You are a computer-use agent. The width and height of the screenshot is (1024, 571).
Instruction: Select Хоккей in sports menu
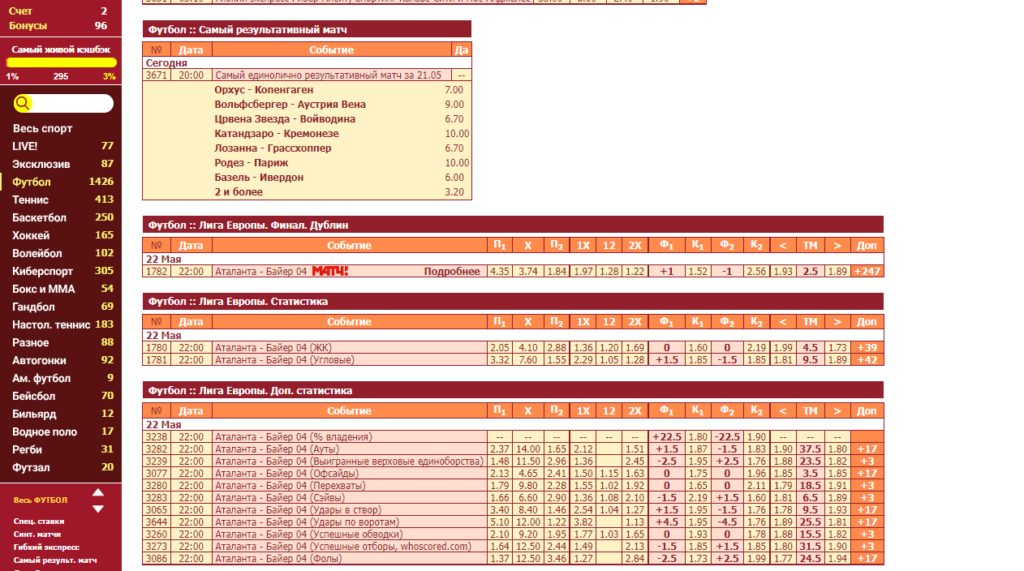31,235
